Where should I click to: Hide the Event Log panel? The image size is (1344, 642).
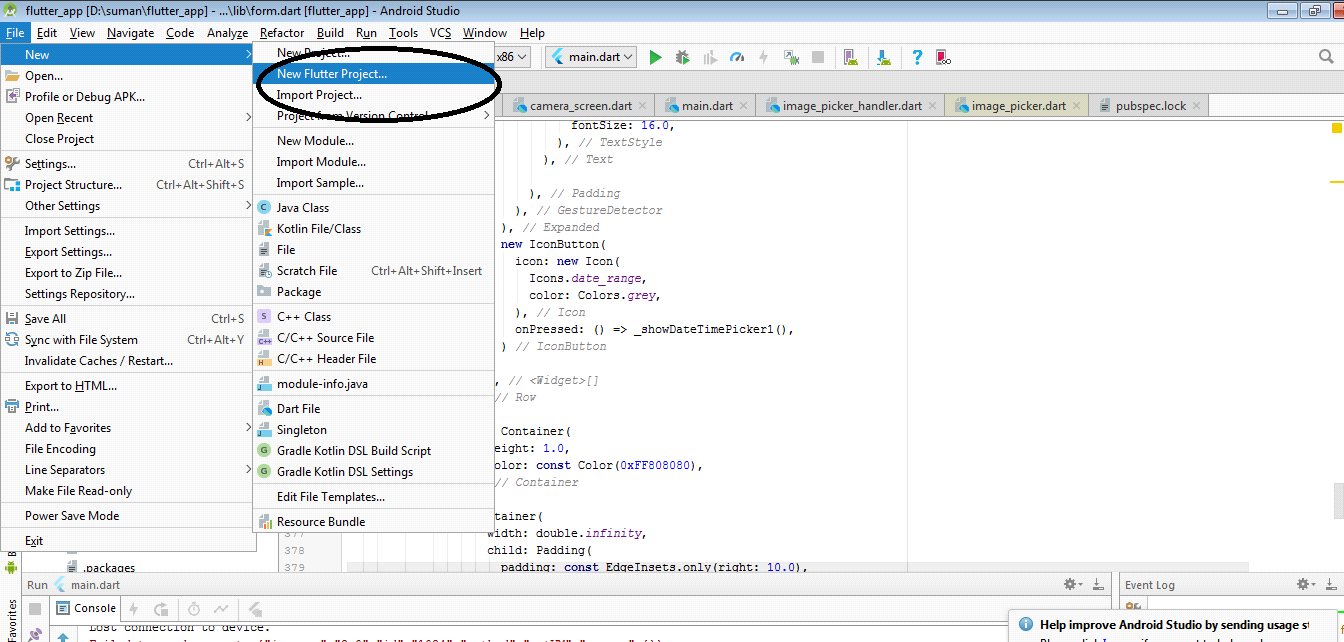[x=1331, y=584]
